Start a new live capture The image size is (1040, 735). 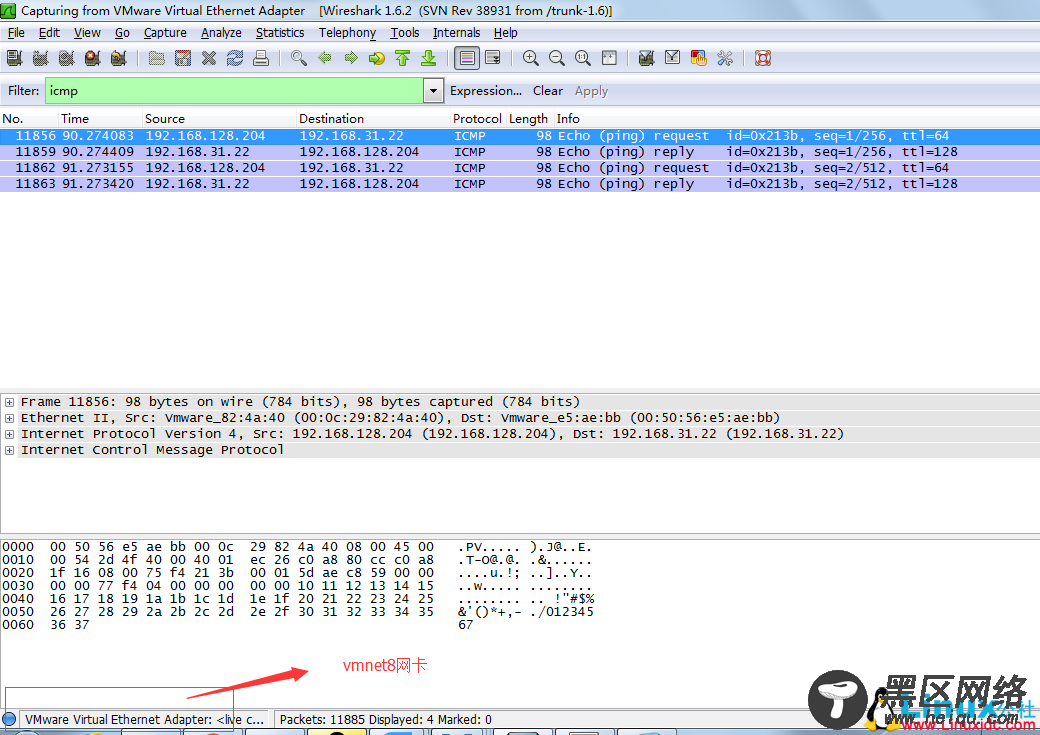click(66, 58)
